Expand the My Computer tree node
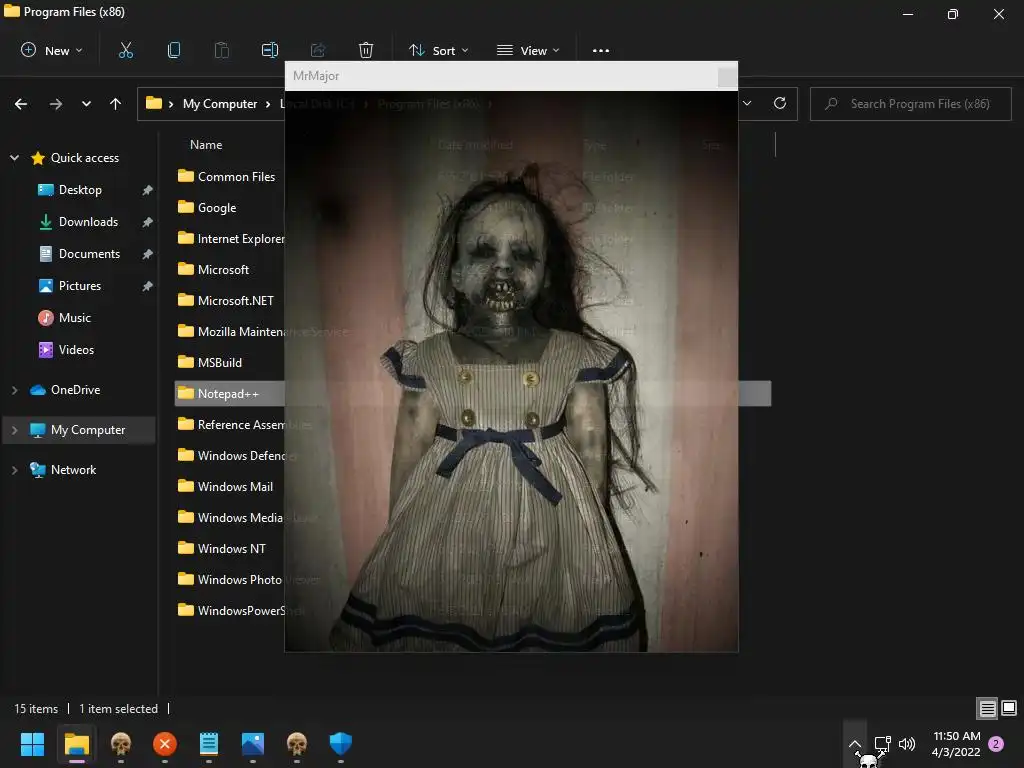The width and height of the screenshot is (1024, 768). pyautogui.click(x=14, y=430)
